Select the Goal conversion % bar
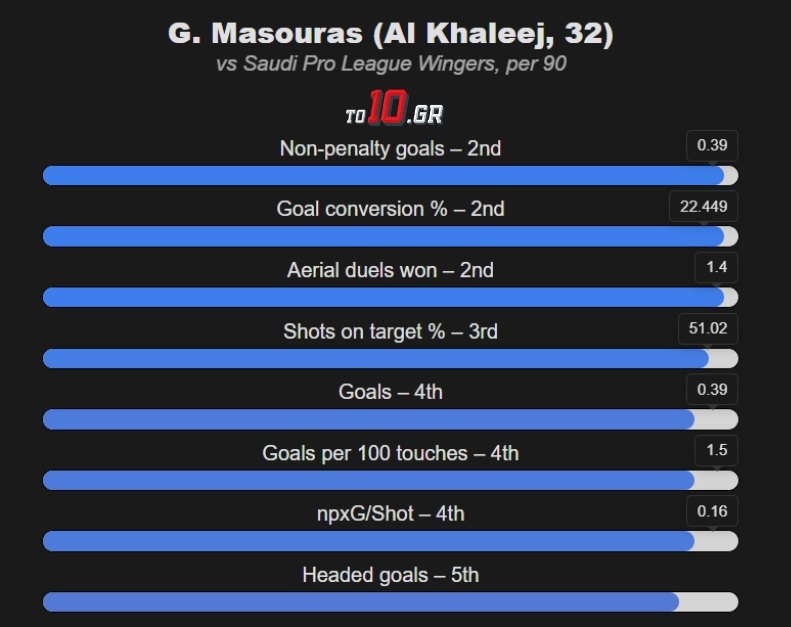The height and width of the screenshot is (627, 791). pyautogui.click(x=390, y=237)
